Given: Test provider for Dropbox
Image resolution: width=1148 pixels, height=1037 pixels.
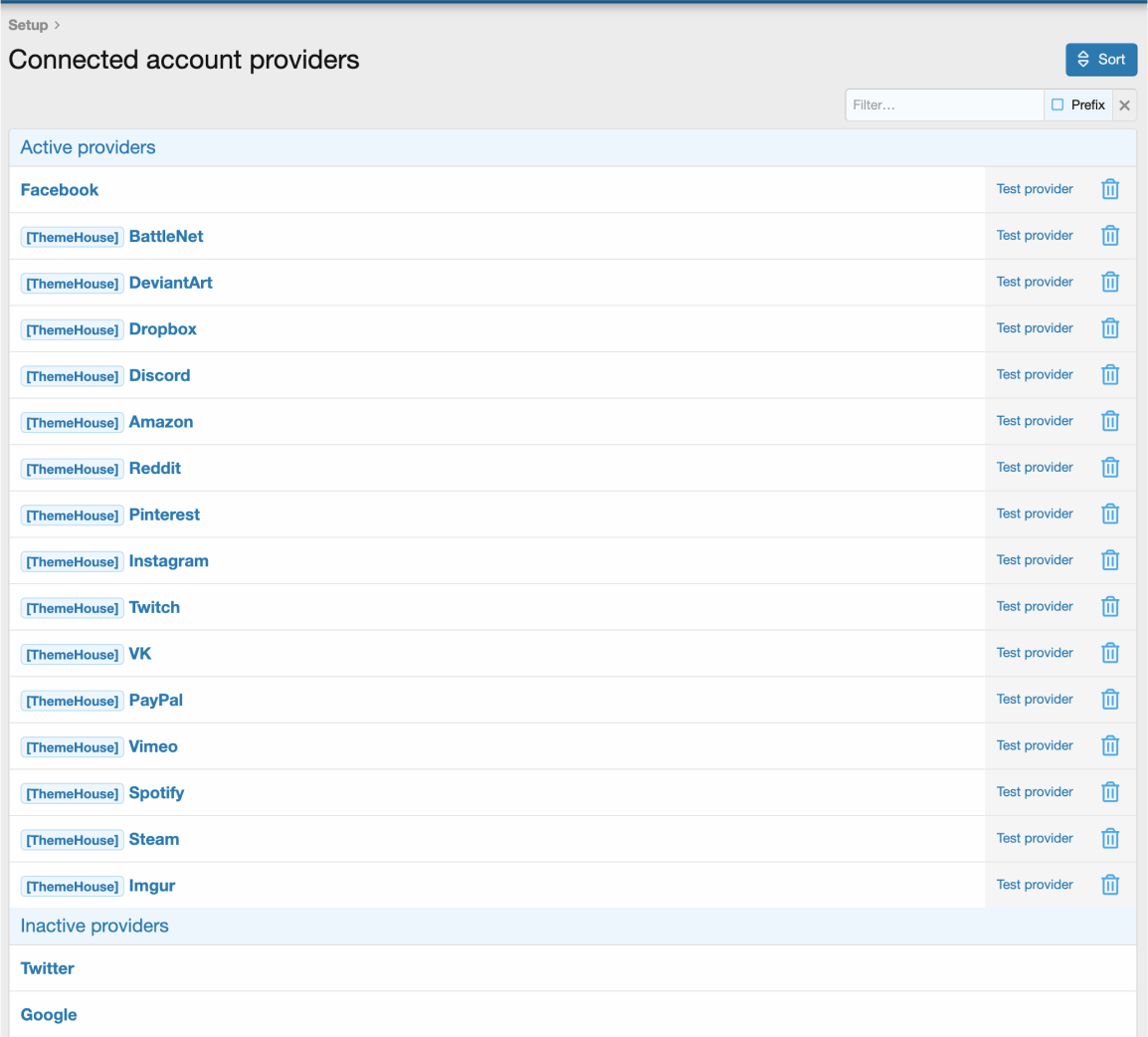Looking at the screenshot, I should [1035, 328].
